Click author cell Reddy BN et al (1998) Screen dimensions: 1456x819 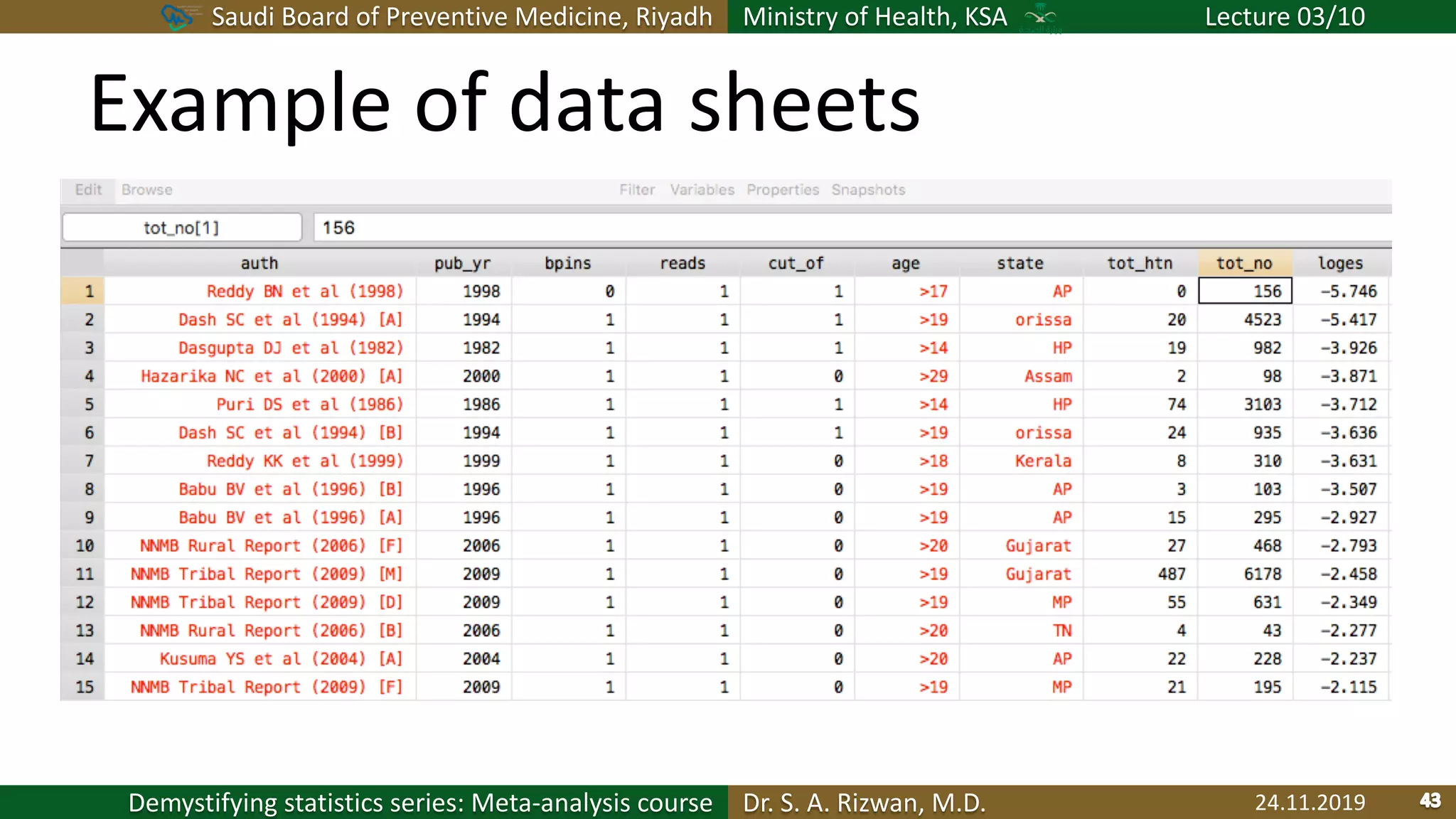pos(260,291)
